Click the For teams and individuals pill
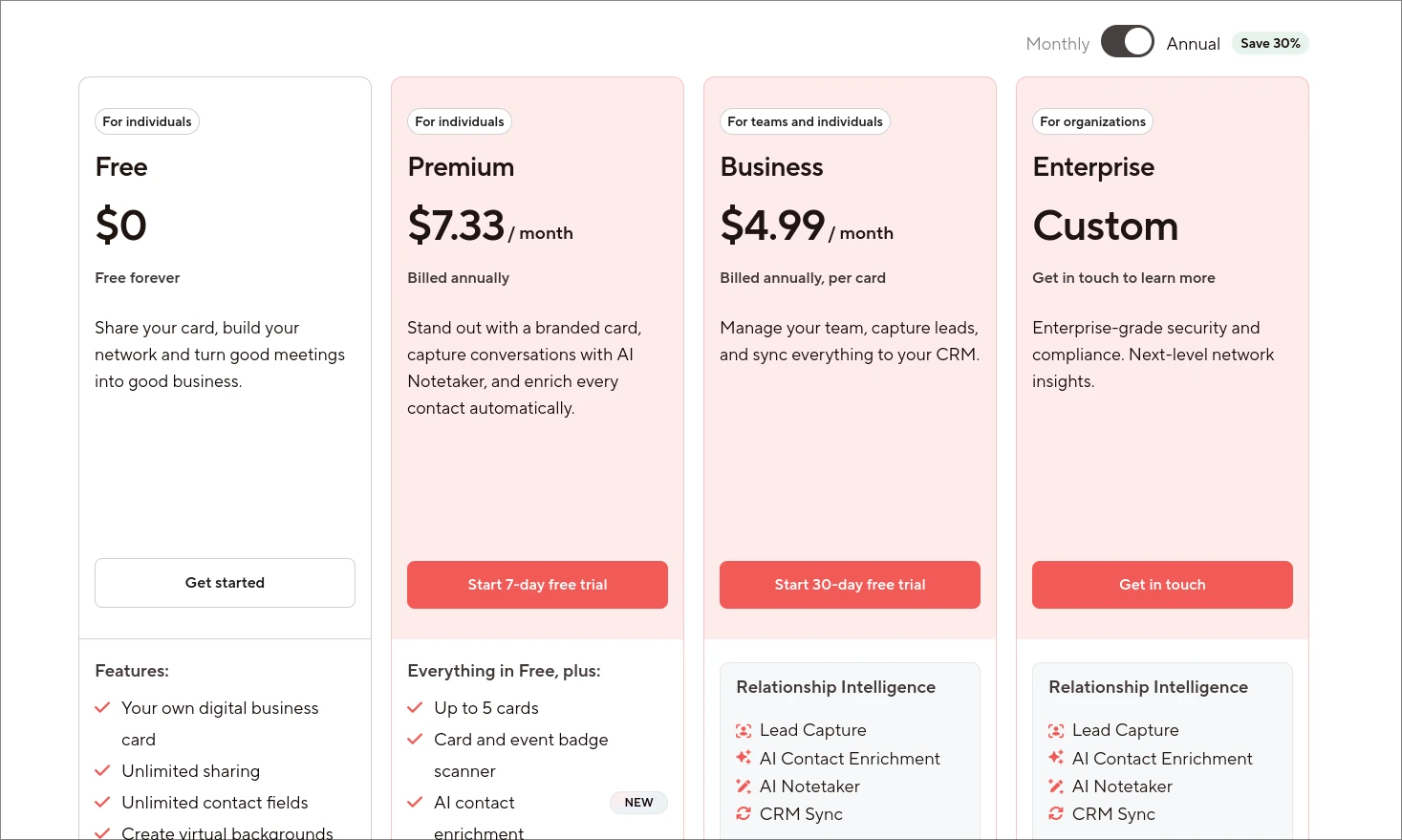1402x840 pixels. tap(804, 121)
